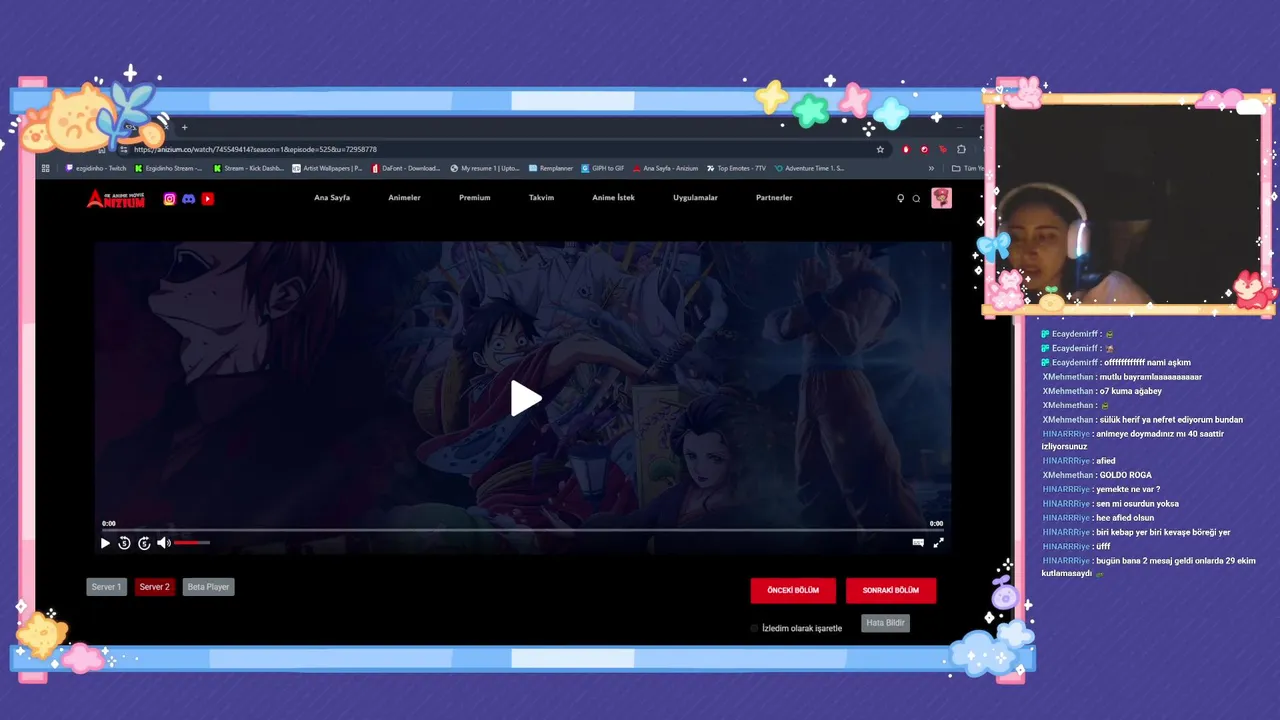Open browser extensions puzzle icon

point(961,149)
